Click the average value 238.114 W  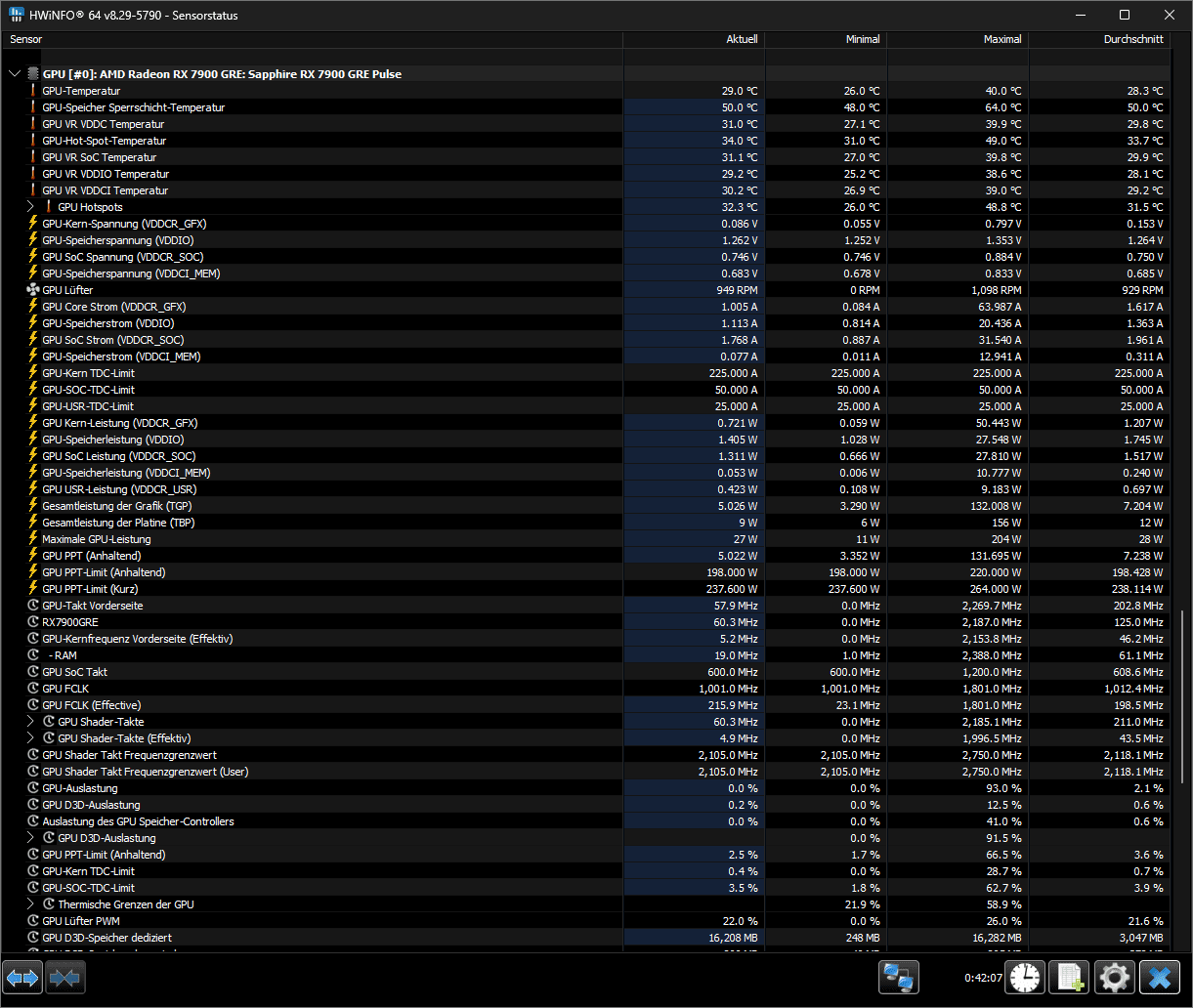[x=1137, y=589]
